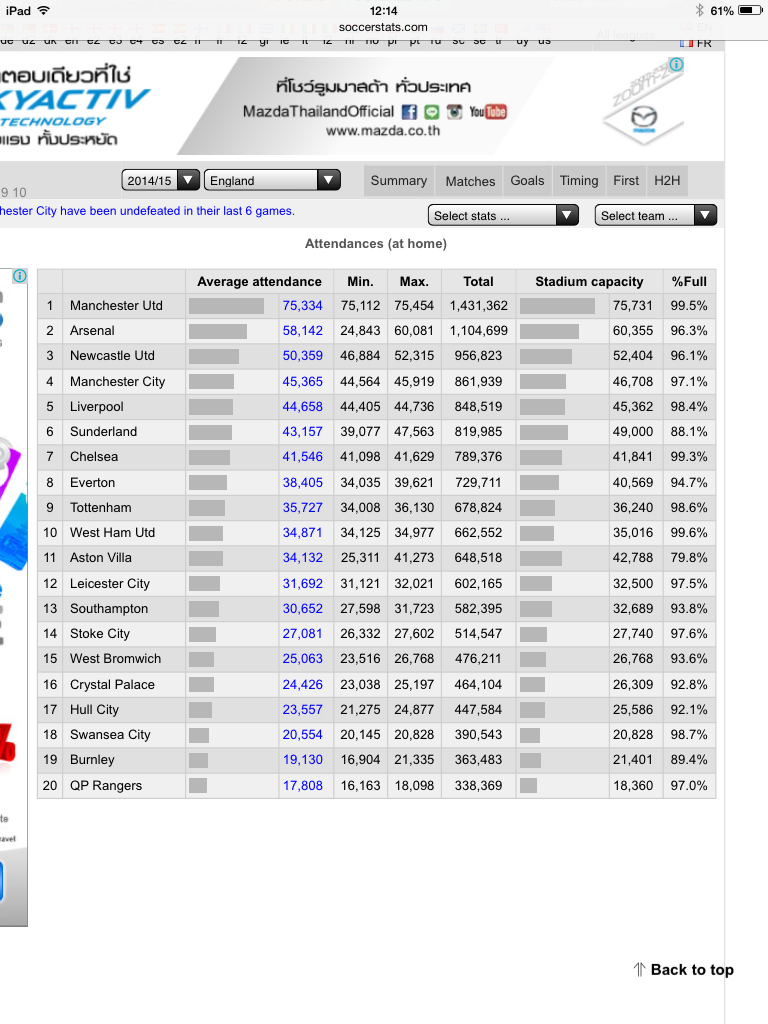Tap the Instagram camera icon in the ad
Screen dimensions: 768x1024
click(x=455, y=112)
